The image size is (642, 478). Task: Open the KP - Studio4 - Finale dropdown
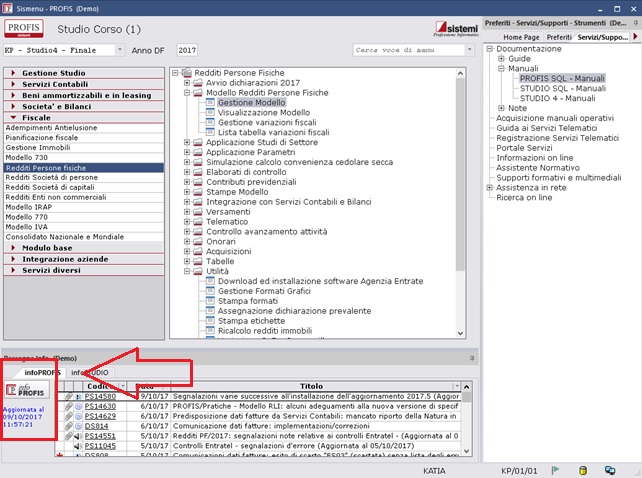point(120,49)
